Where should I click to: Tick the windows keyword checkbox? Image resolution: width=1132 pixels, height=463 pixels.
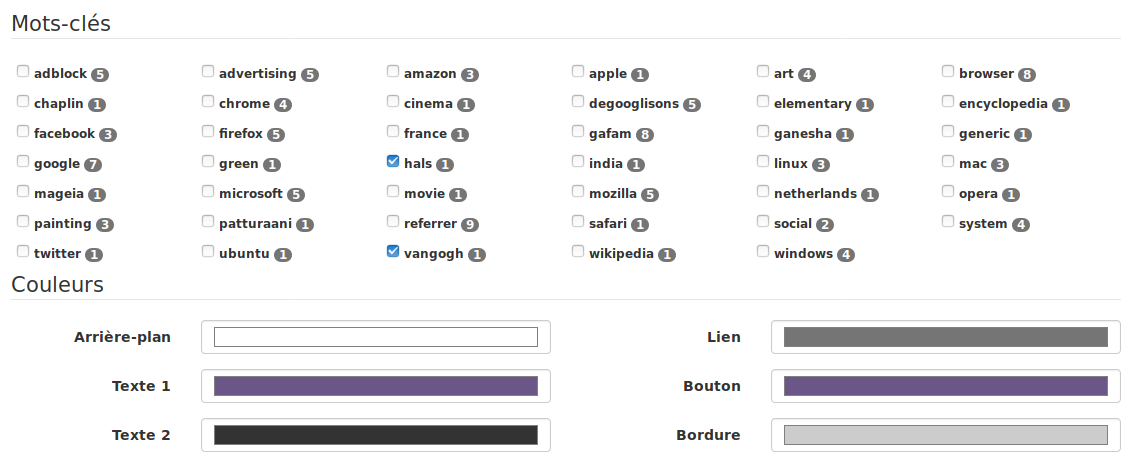tap(763, 251)
